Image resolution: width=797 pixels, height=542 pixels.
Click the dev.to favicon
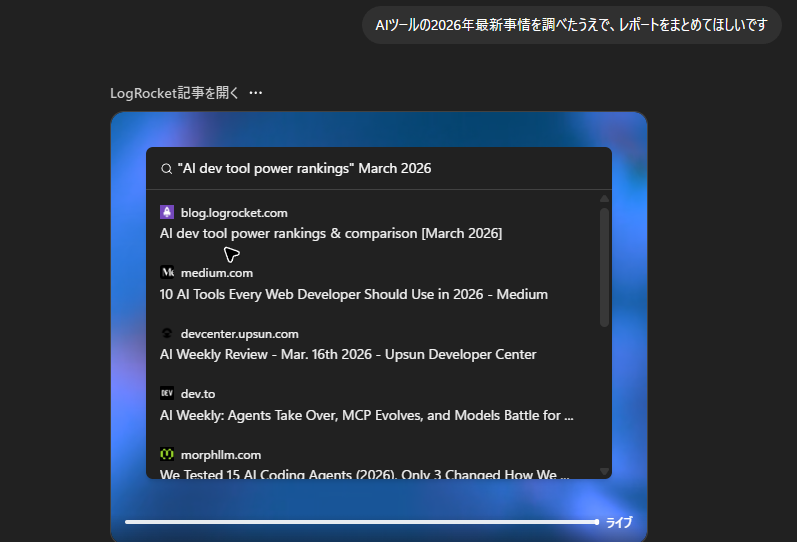(167, 393)
